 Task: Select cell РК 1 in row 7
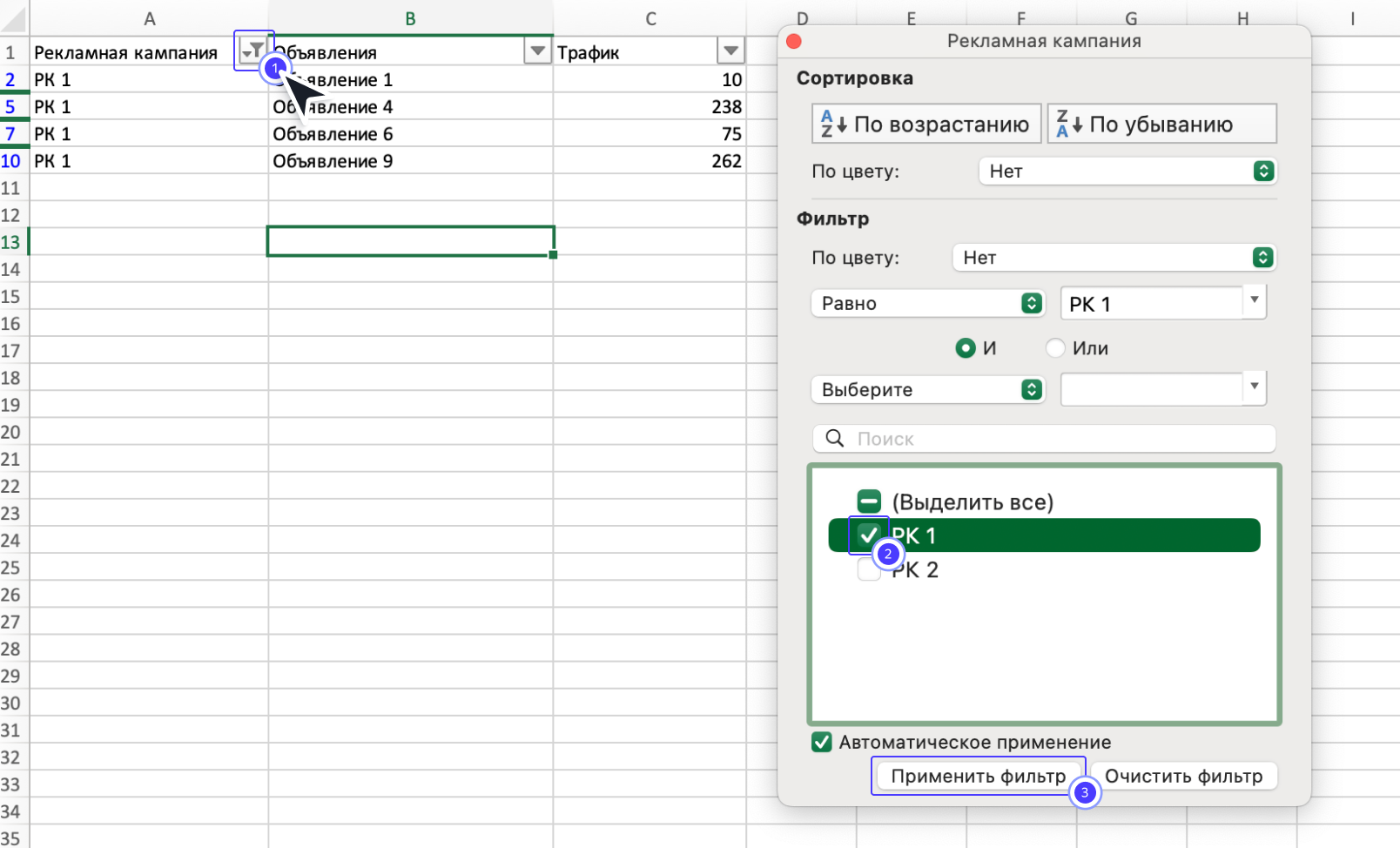coord(149,134)
